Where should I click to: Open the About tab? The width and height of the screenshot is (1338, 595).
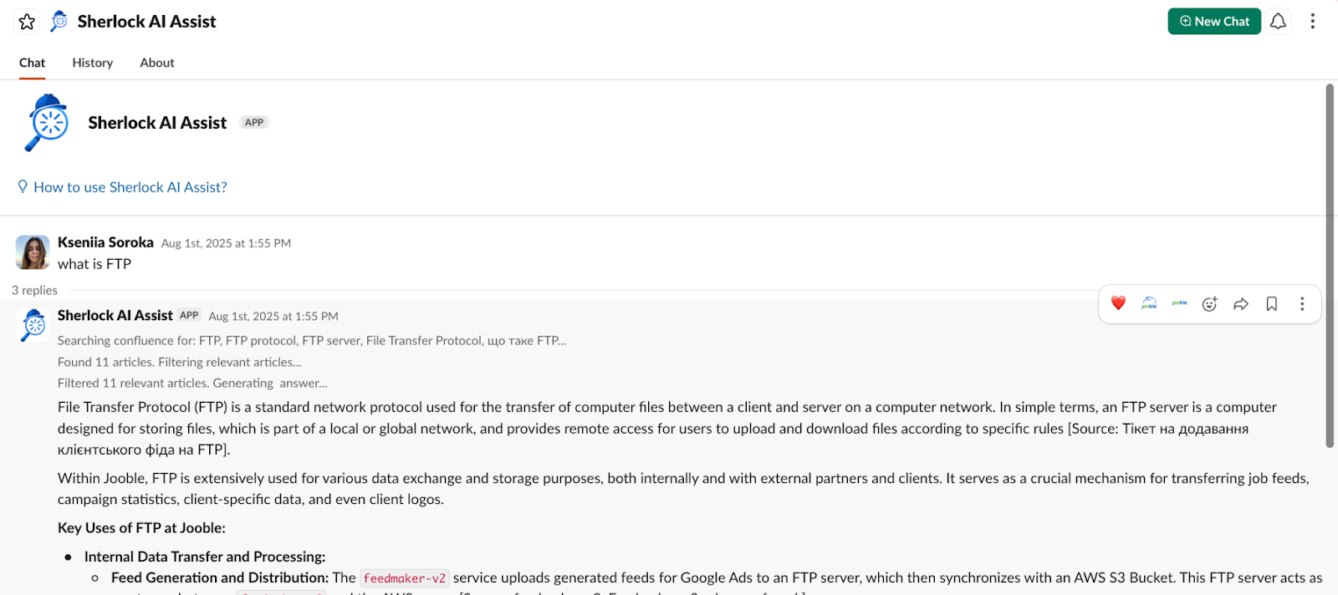(x=157, y=62)
